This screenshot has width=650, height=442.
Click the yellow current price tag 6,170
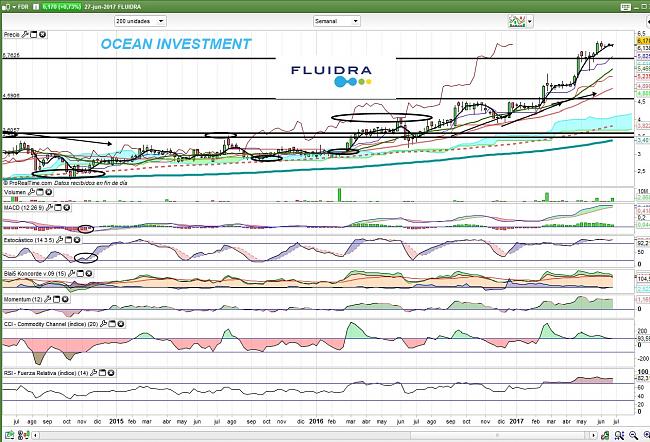pyautogui.click(x=643, y=41)
